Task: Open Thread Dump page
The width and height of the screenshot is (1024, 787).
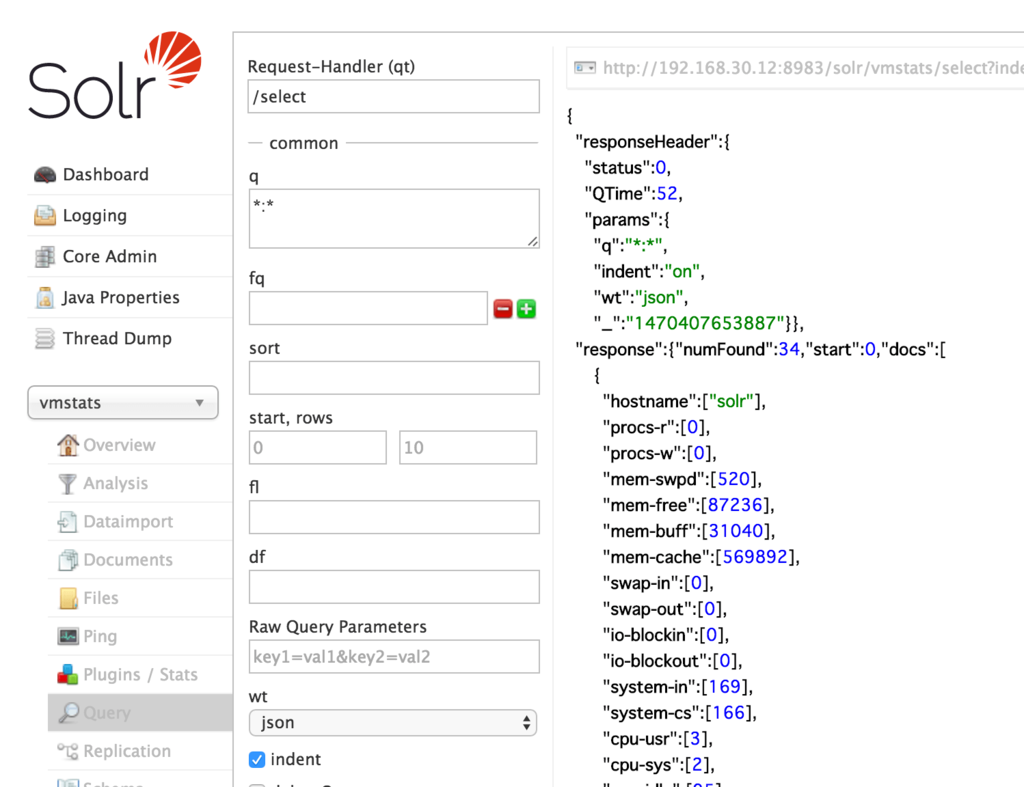Action: pos(118,339)
